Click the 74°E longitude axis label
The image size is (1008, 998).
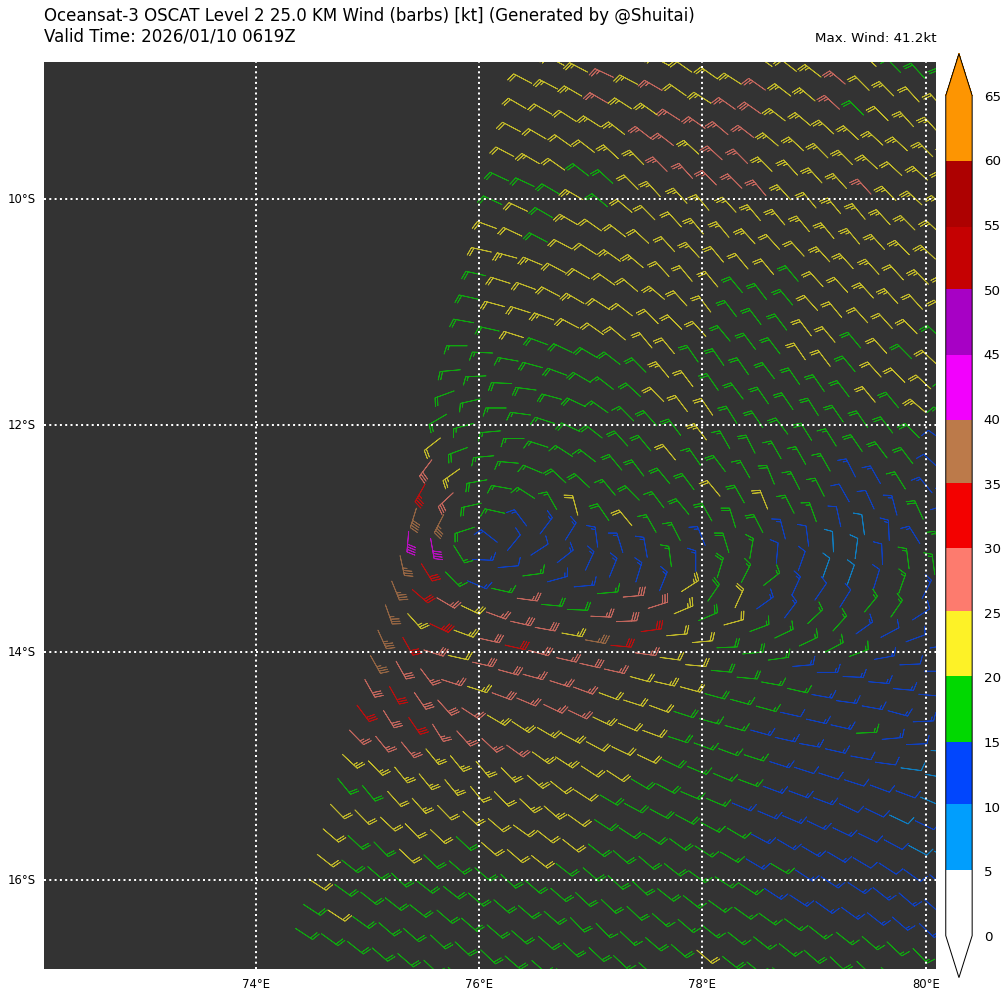[256, 984]
